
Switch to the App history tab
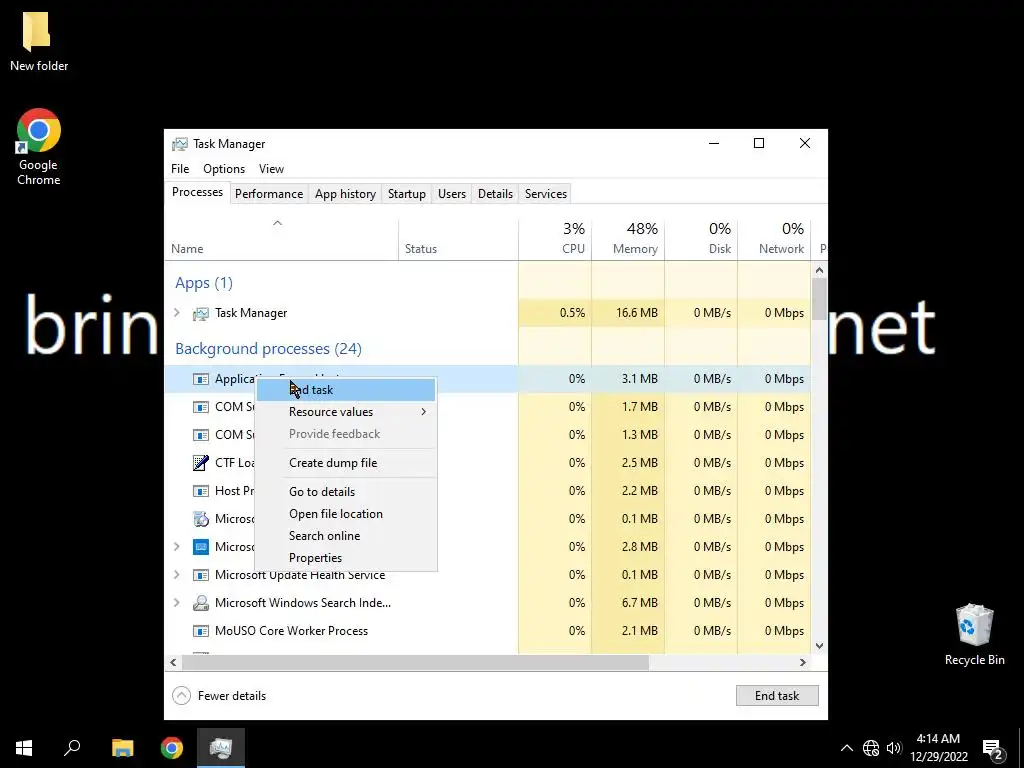coord(345,194)
